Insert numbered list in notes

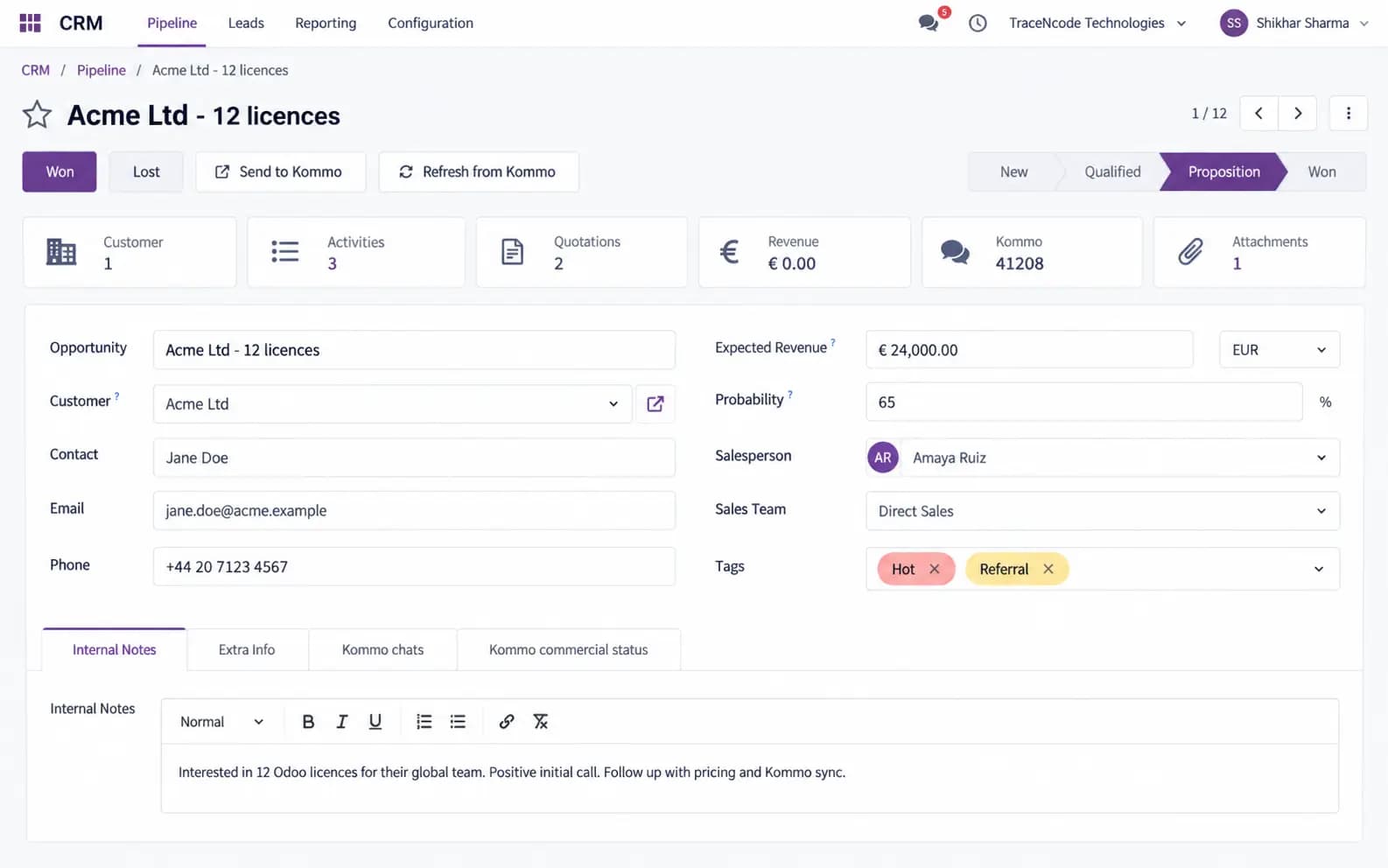coord(424,722)
